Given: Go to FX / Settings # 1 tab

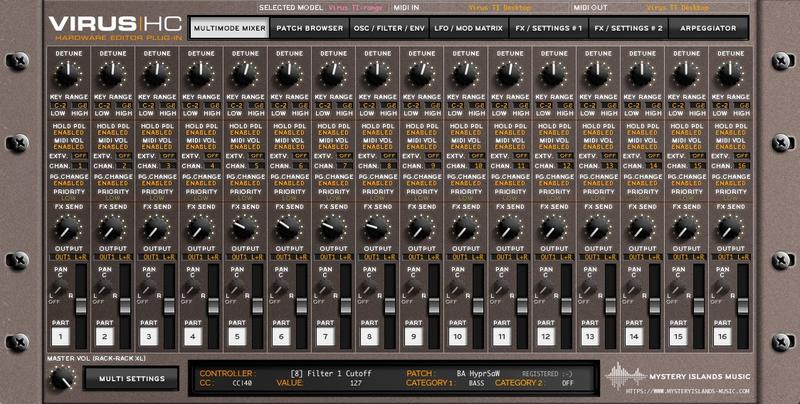Looking at the screenshot, I should [x=549, y=29].
